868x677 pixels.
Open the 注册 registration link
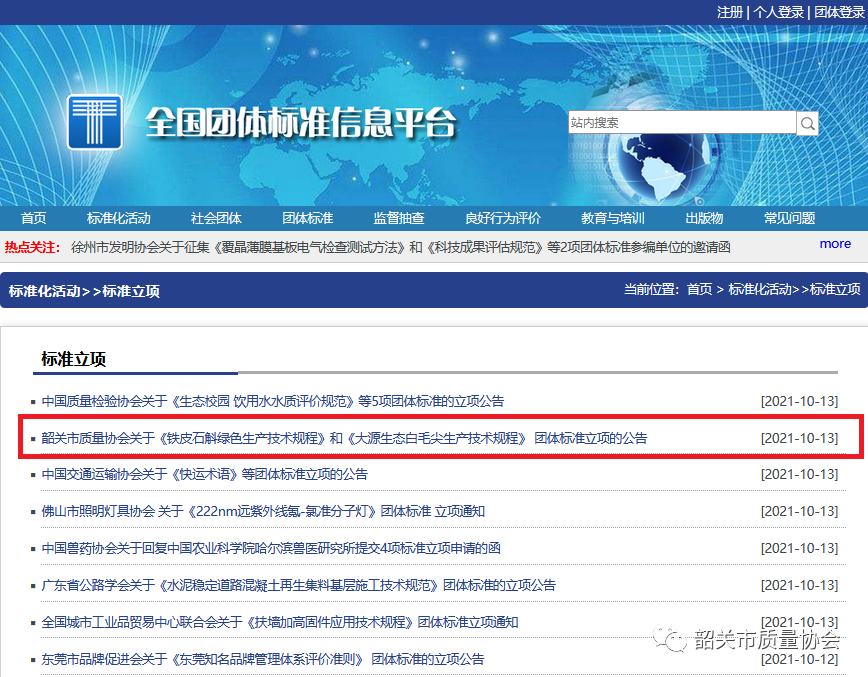[730, 12]
